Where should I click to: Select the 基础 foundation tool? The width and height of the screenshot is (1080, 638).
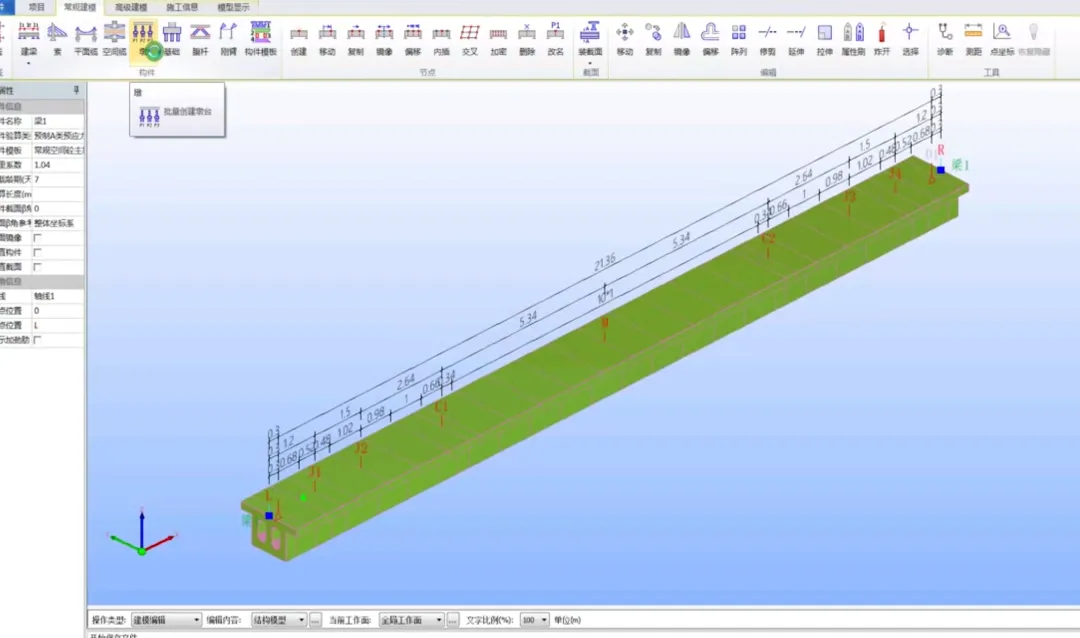tap(172, 38)
